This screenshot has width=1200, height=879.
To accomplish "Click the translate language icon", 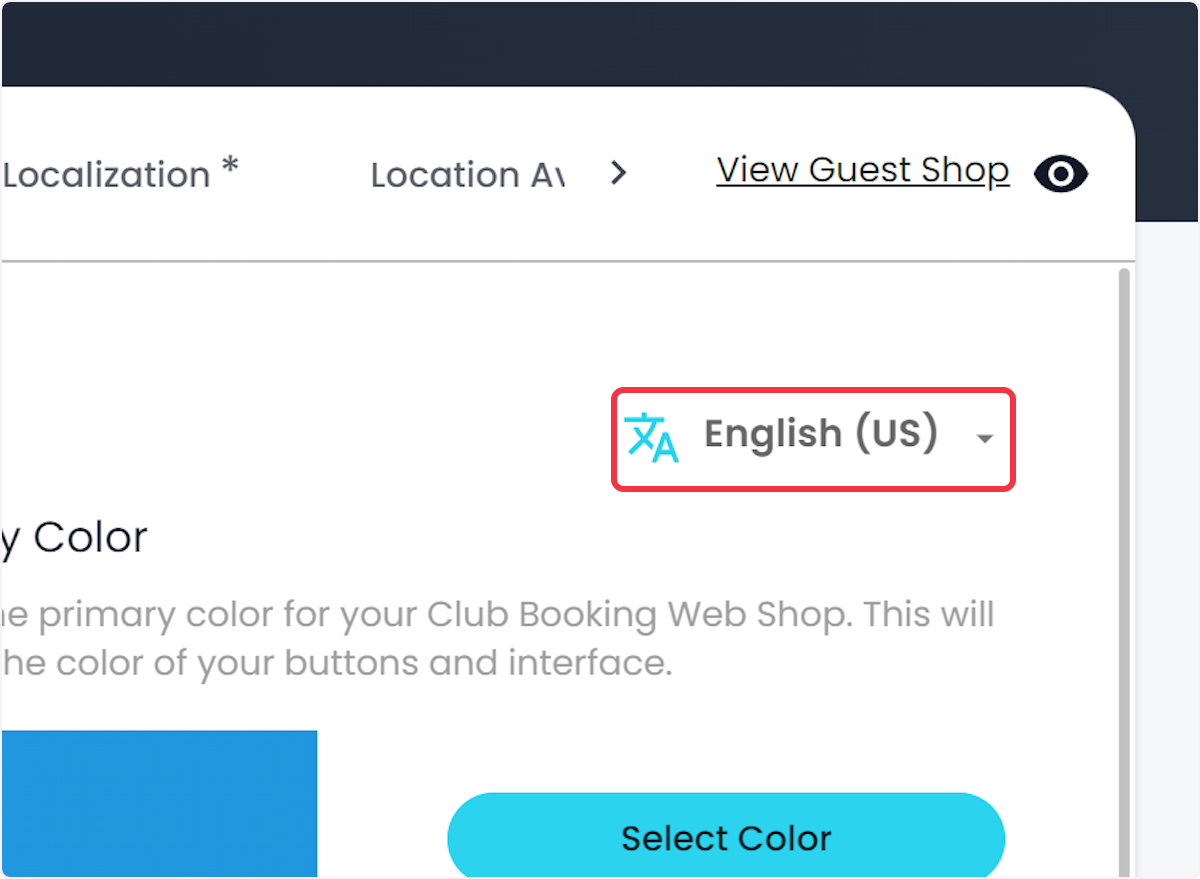I will click(x=651, y=437).
